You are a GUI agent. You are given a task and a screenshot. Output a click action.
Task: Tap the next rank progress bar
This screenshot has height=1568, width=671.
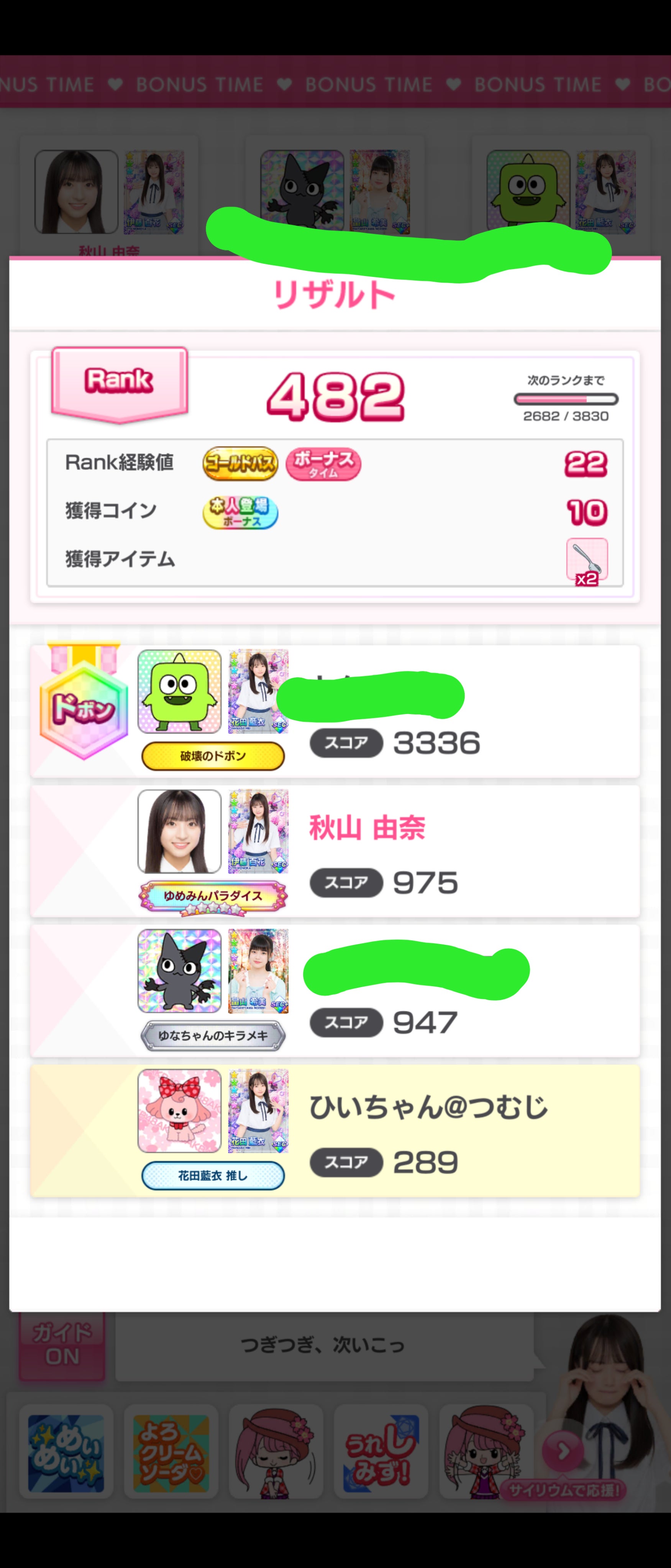point(566,399)
